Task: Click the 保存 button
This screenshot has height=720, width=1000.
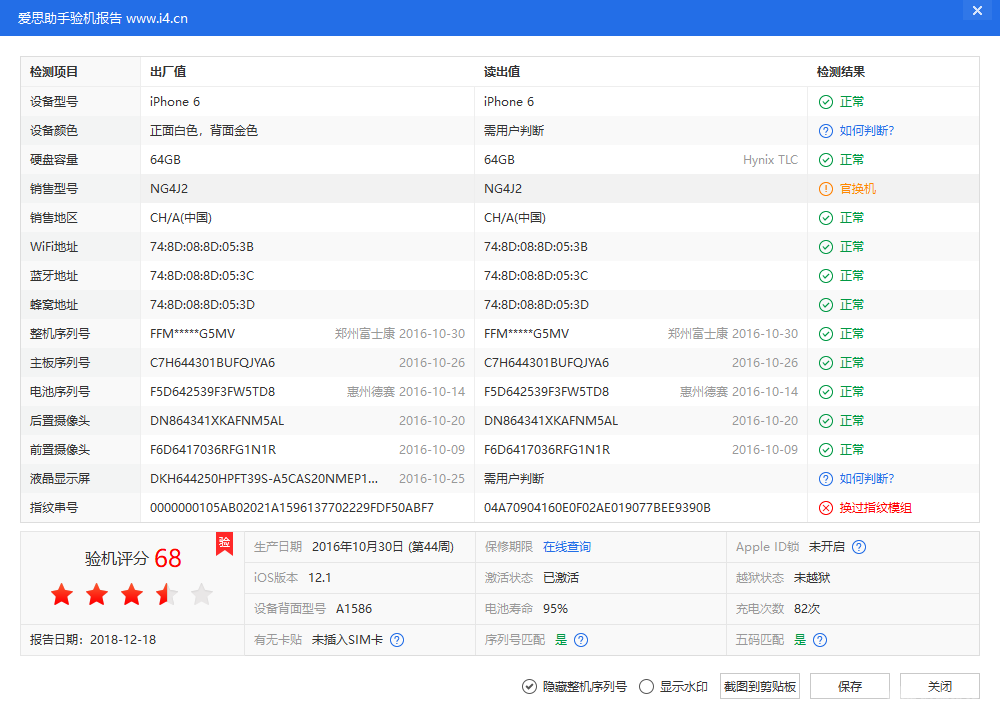Action: pyautogui.click(x=849, y=687)
